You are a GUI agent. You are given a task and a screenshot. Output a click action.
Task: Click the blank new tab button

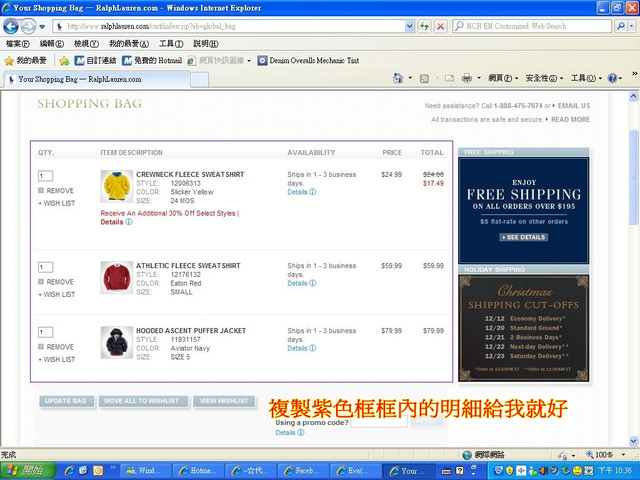[x=200, y=80]
